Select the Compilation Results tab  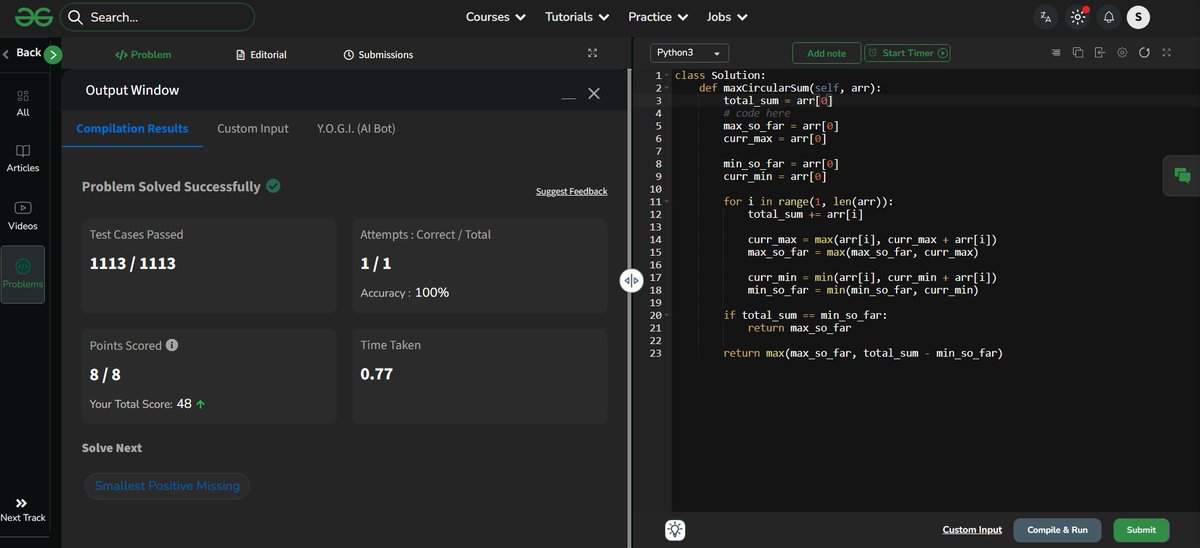coord(132,128)
